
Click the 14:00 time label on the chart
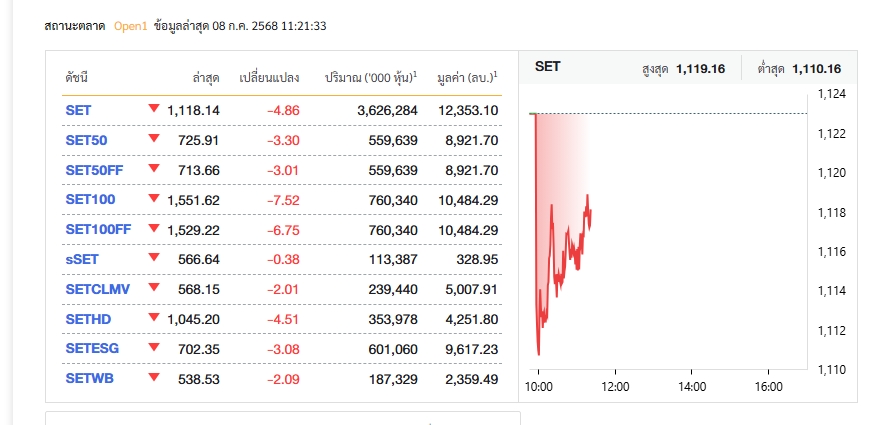click(692, 386)
